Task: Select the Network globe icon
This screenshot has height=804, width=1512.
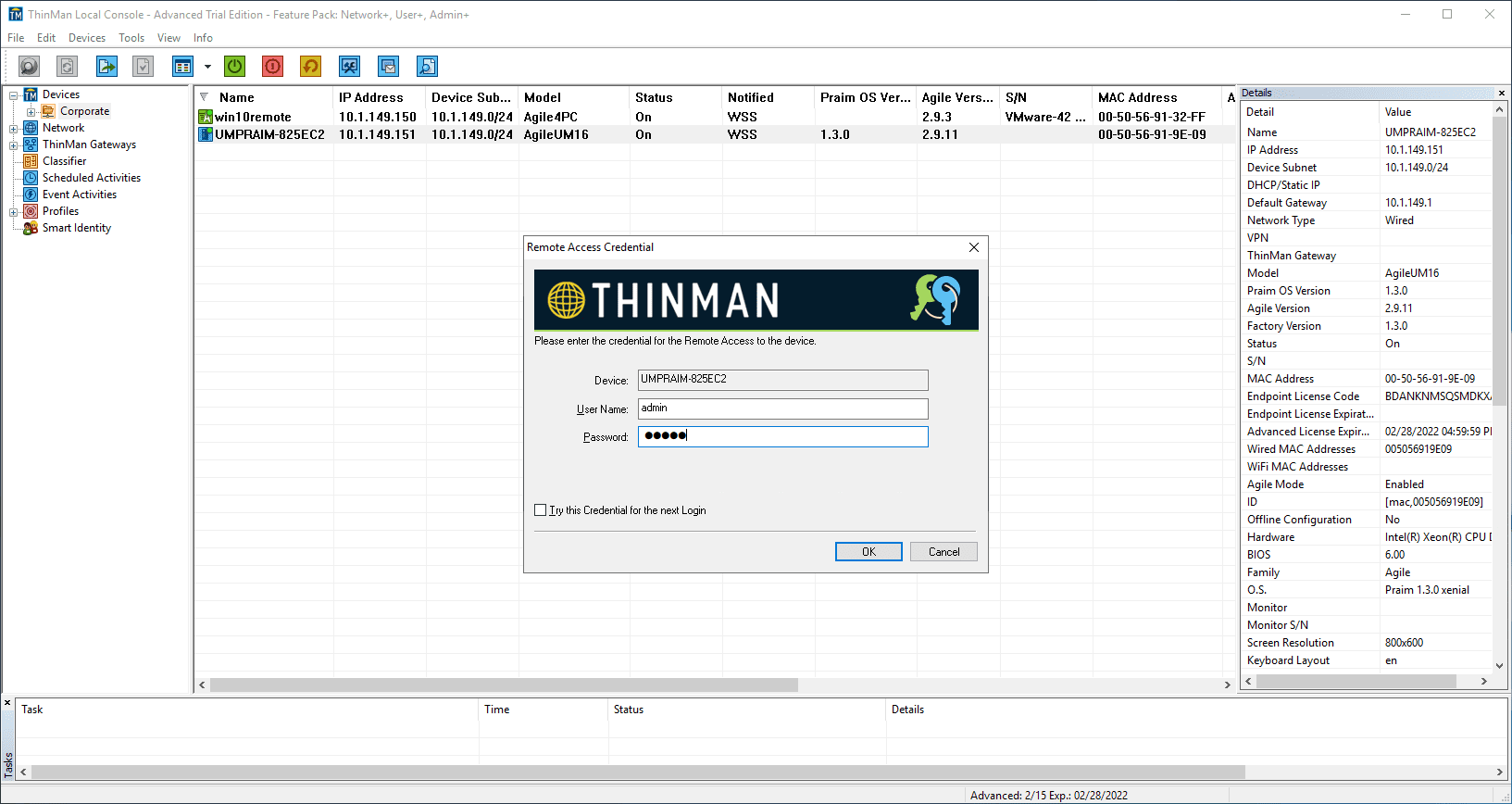Action: (x=31, y=128)
